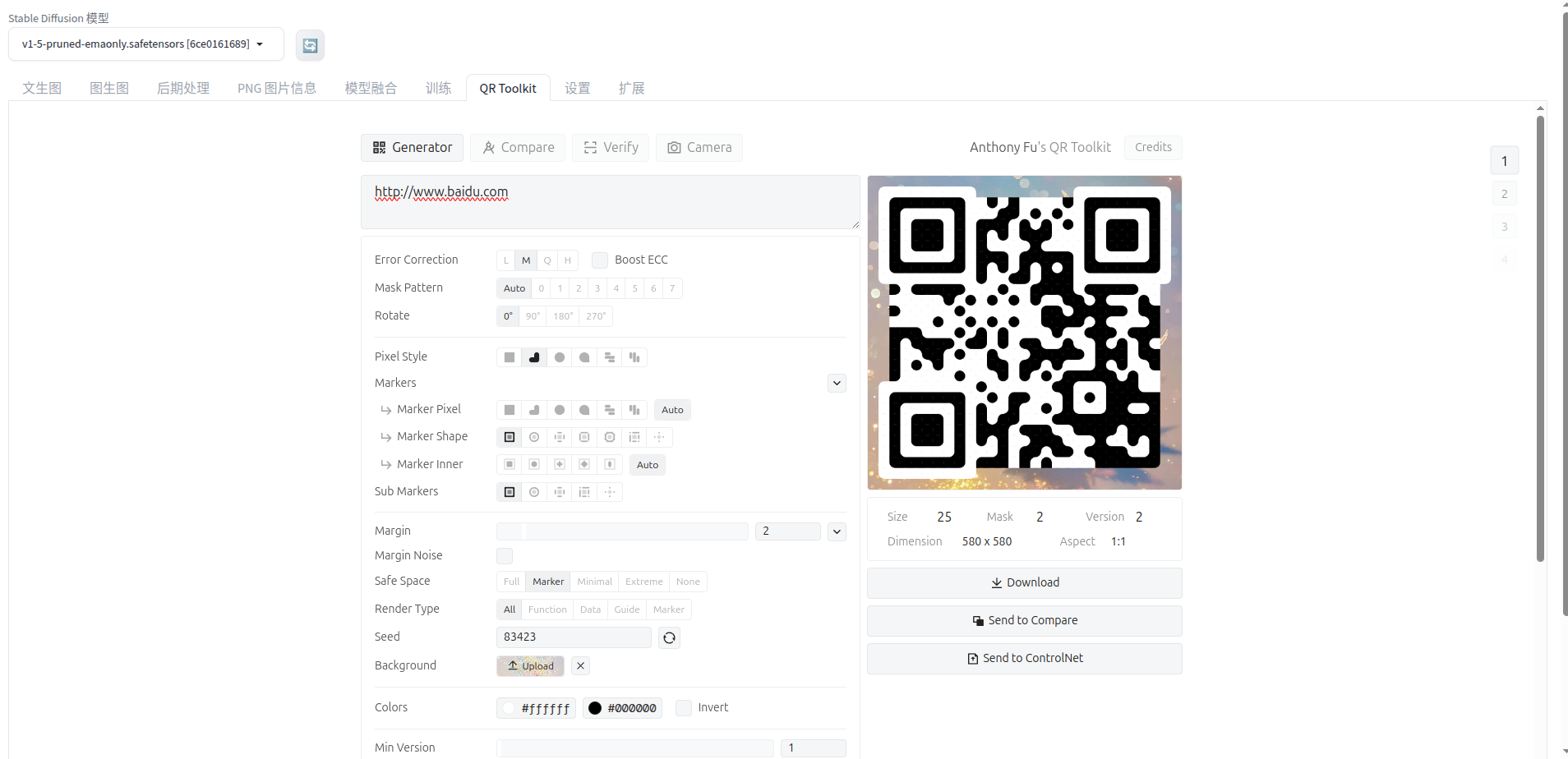Randomize the Seed value
The width and height of the screenshot is (1568, 759).
pos(669,637)
